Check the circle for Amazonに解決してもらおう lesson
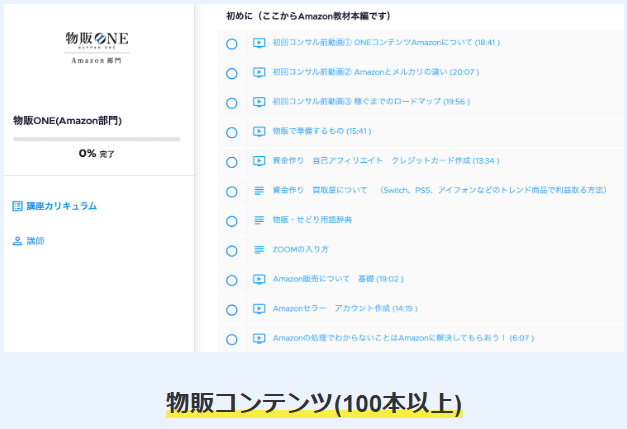Image resolution: width=627 pixels, height=429 pixels. pyautogui.click(x=231, y=338)
